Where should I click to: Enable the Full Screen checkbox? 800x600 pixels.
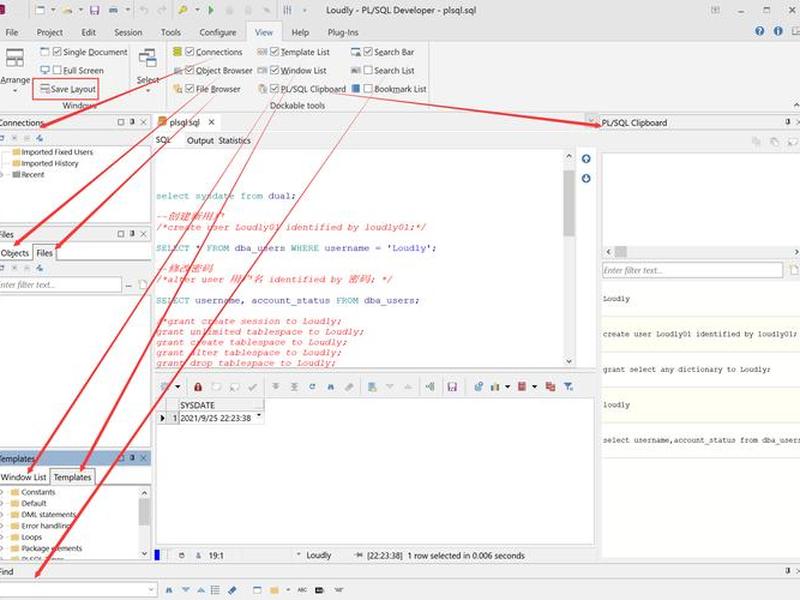57,70
